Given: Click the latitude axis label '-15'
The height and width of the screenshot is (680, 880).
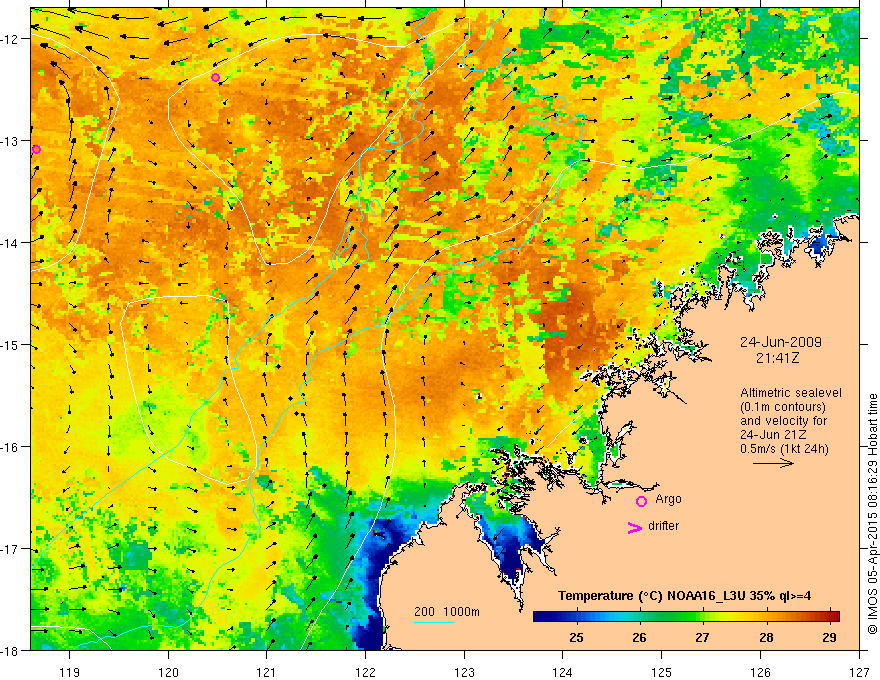Looking at the screenshot, I should click(11, 345).
